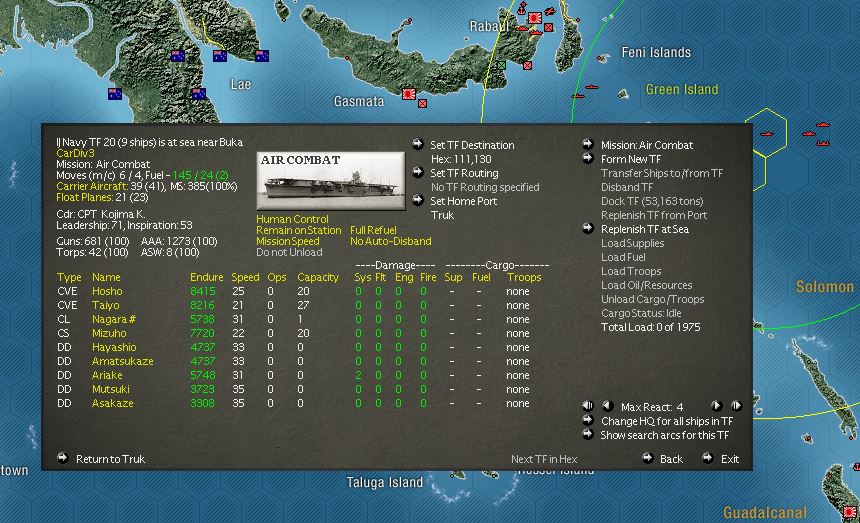Choose Transfer Ships to/from TF

(662, 173)
